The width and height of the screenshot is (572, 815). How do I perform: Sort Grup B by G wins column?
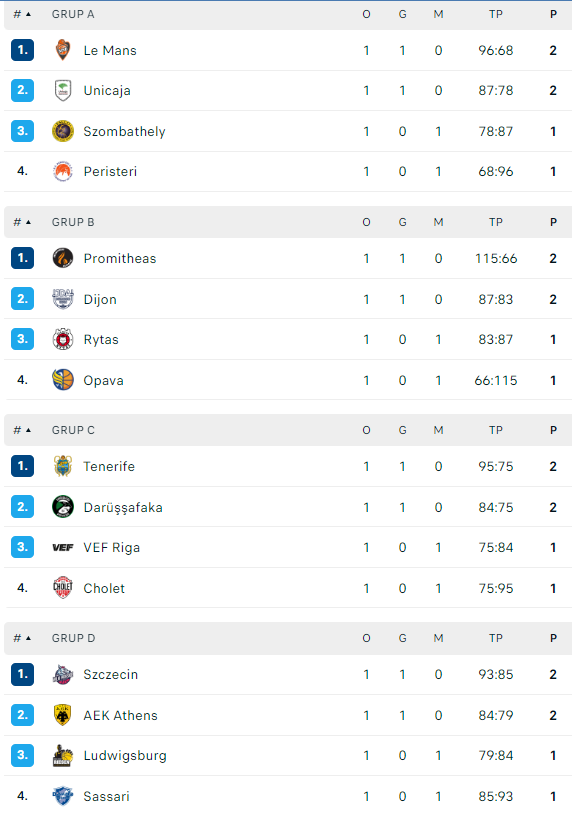tap(402, 222)
